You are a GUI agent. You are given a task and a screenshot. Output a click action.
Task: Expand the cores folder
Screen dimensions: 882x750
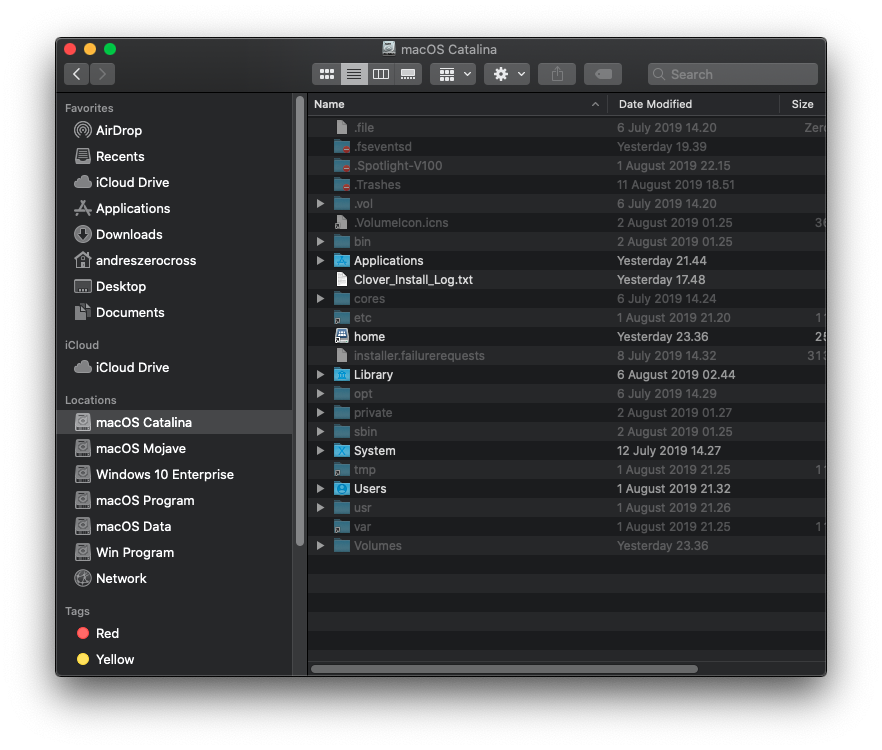(x=320, y=299)
